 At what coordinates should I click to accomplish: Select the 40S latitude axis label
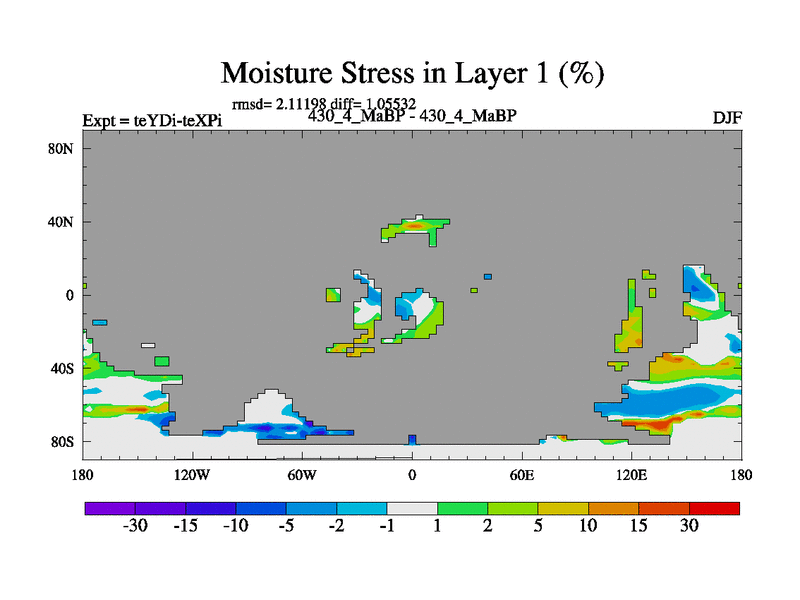(64, 368)
